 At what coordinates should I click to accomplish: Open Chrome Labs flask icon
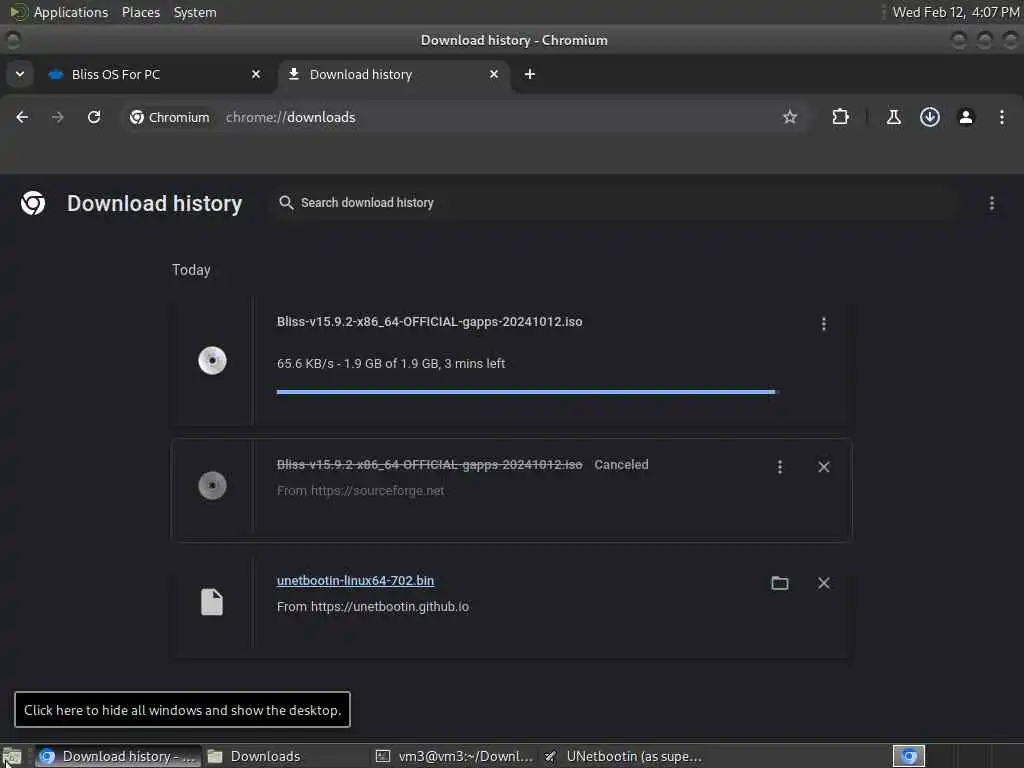pos(893,117)
